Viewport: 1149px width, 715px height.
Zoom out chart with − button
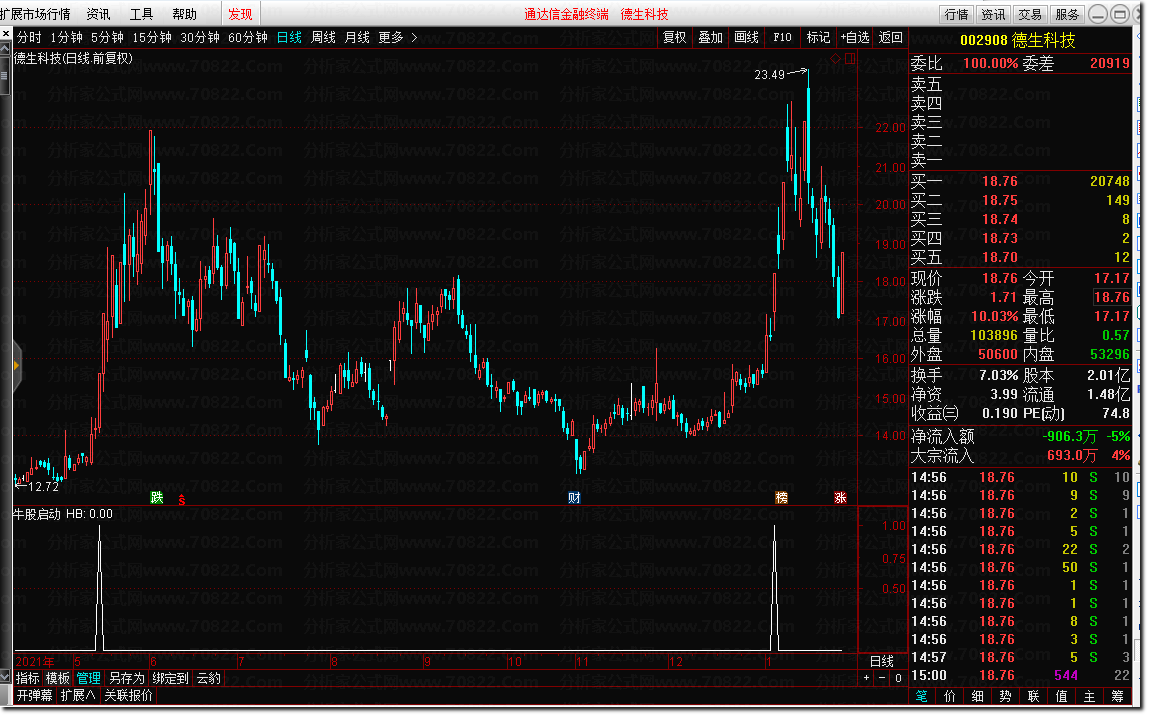[882, 678]
